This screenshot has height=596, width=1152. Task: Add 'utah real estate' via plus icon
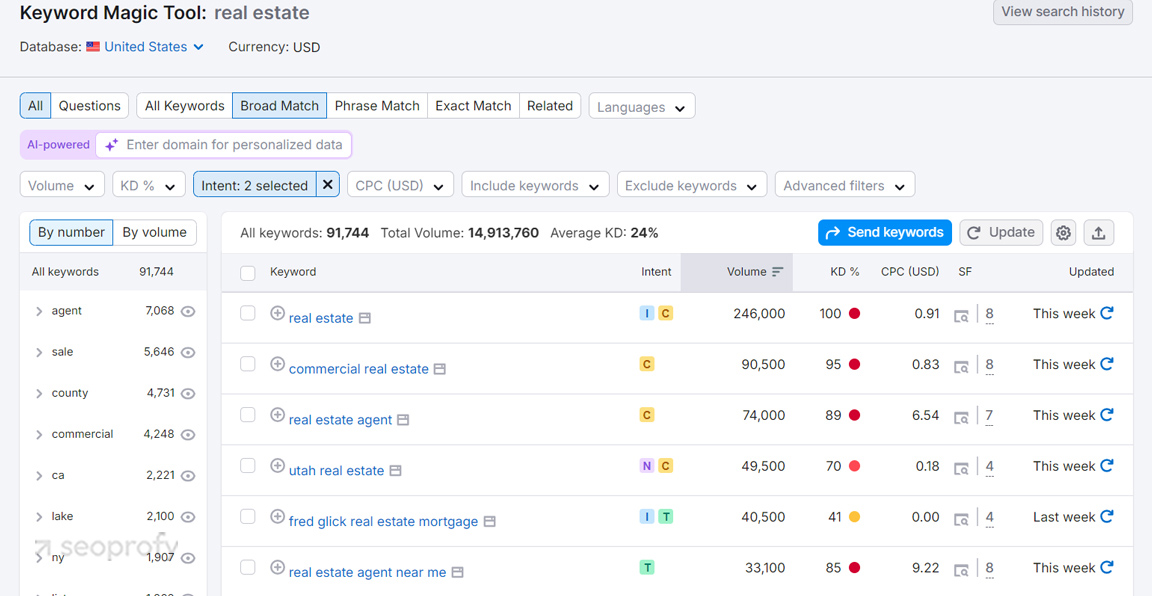[x=277, y=465]
